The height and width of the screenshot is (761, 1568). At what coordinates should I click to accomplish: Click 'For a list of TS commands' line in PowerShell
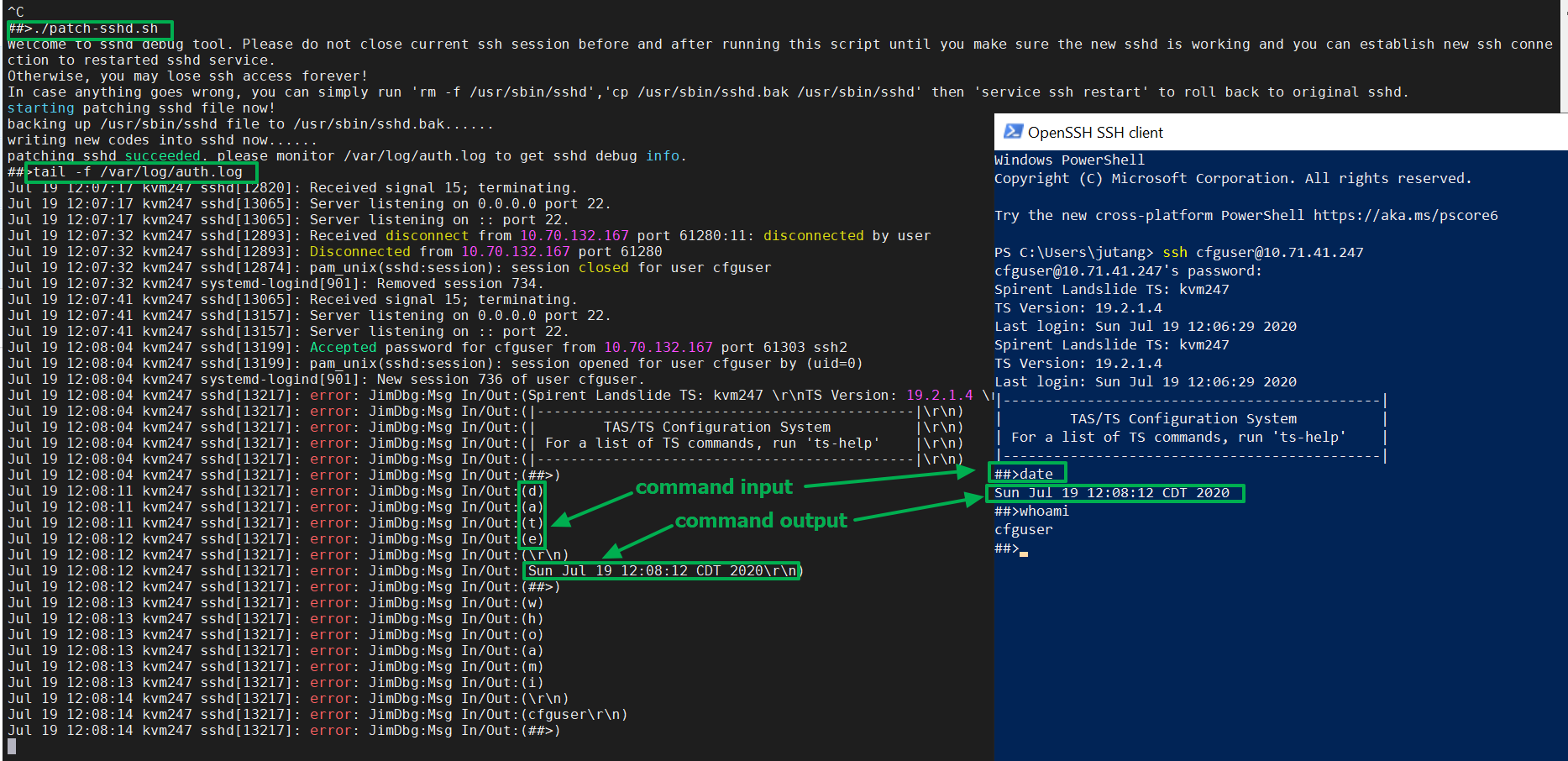click(x=1178, y=437)
